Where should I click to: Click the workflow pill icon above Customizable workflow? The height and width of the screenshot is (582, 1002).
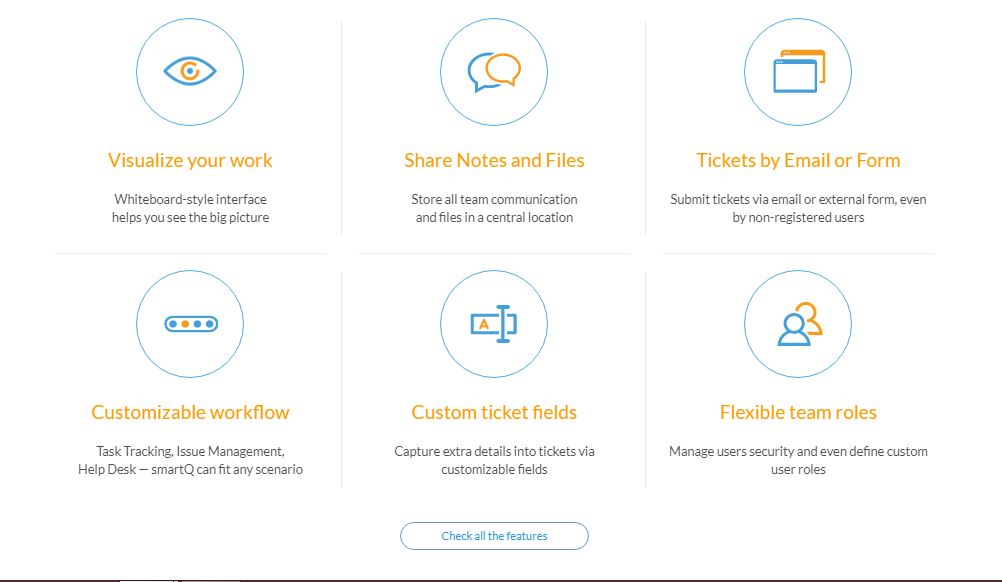coord(190,323)
